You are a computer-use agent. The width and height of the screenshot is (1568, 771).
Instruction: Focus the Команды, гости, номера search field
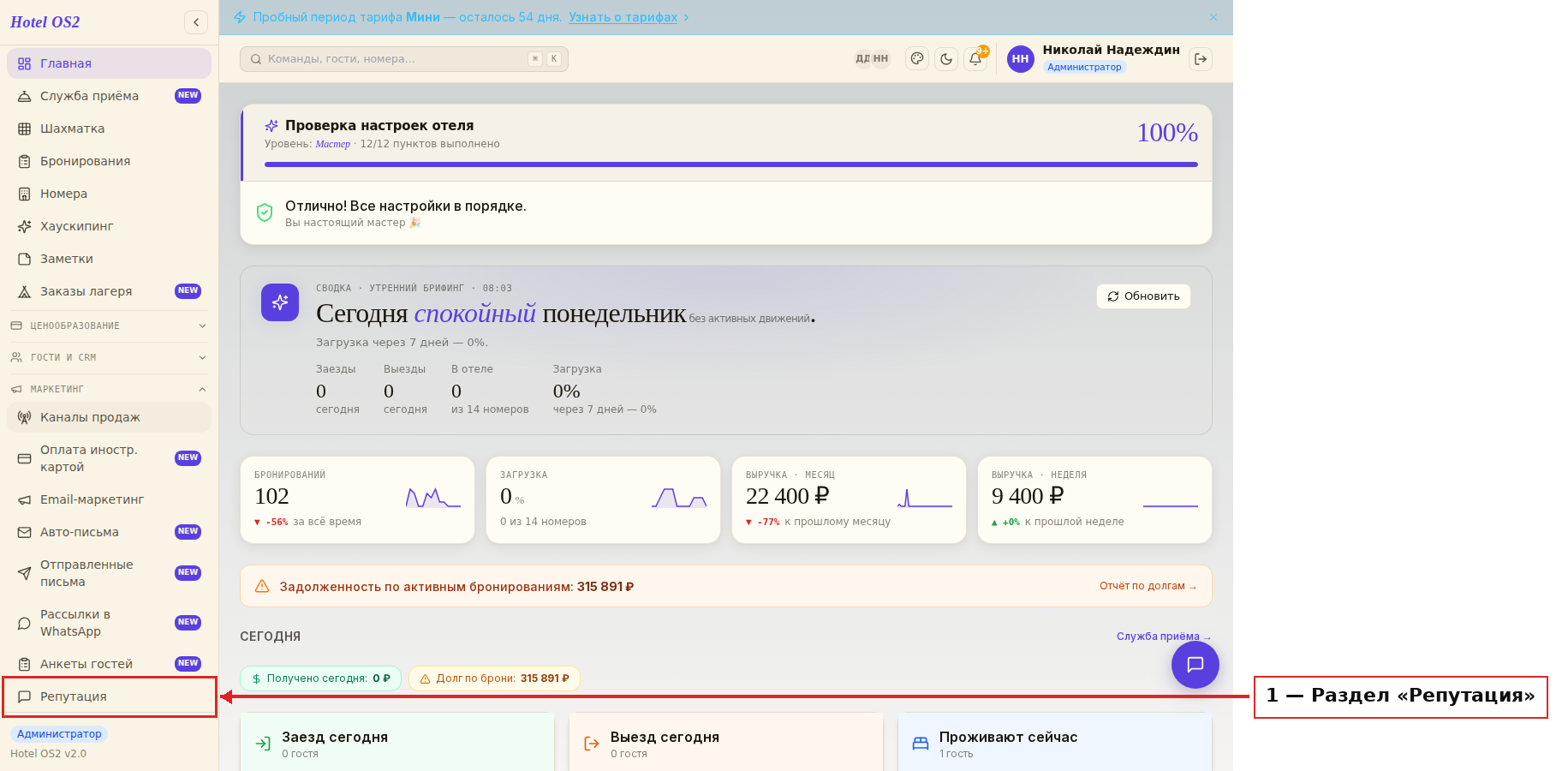click(404, 59)
